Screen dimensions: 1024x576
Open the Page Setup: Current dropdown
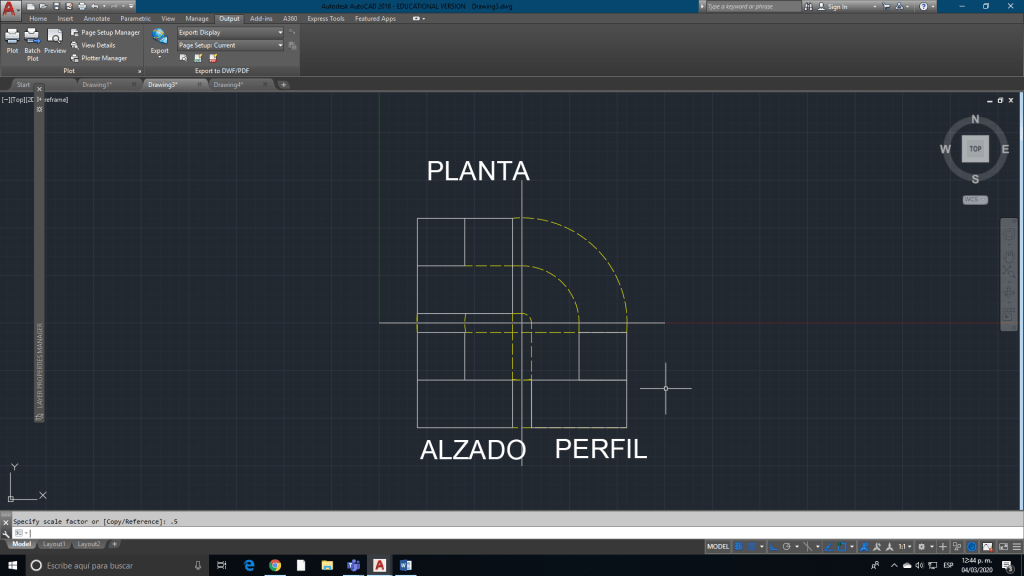230,45
